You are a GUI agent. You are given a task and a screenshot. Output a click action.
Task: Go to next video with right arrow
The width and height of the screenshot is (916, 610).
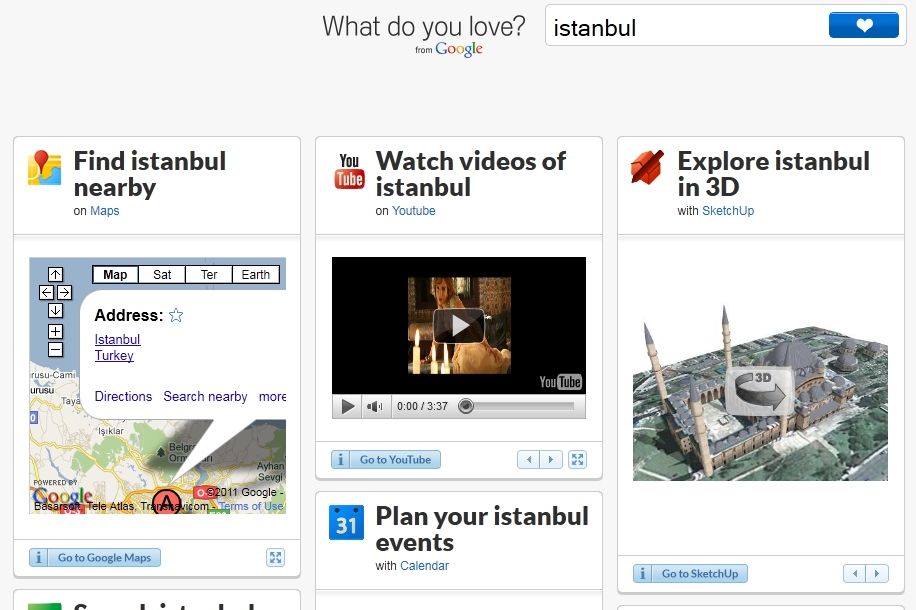pos(551,460)
